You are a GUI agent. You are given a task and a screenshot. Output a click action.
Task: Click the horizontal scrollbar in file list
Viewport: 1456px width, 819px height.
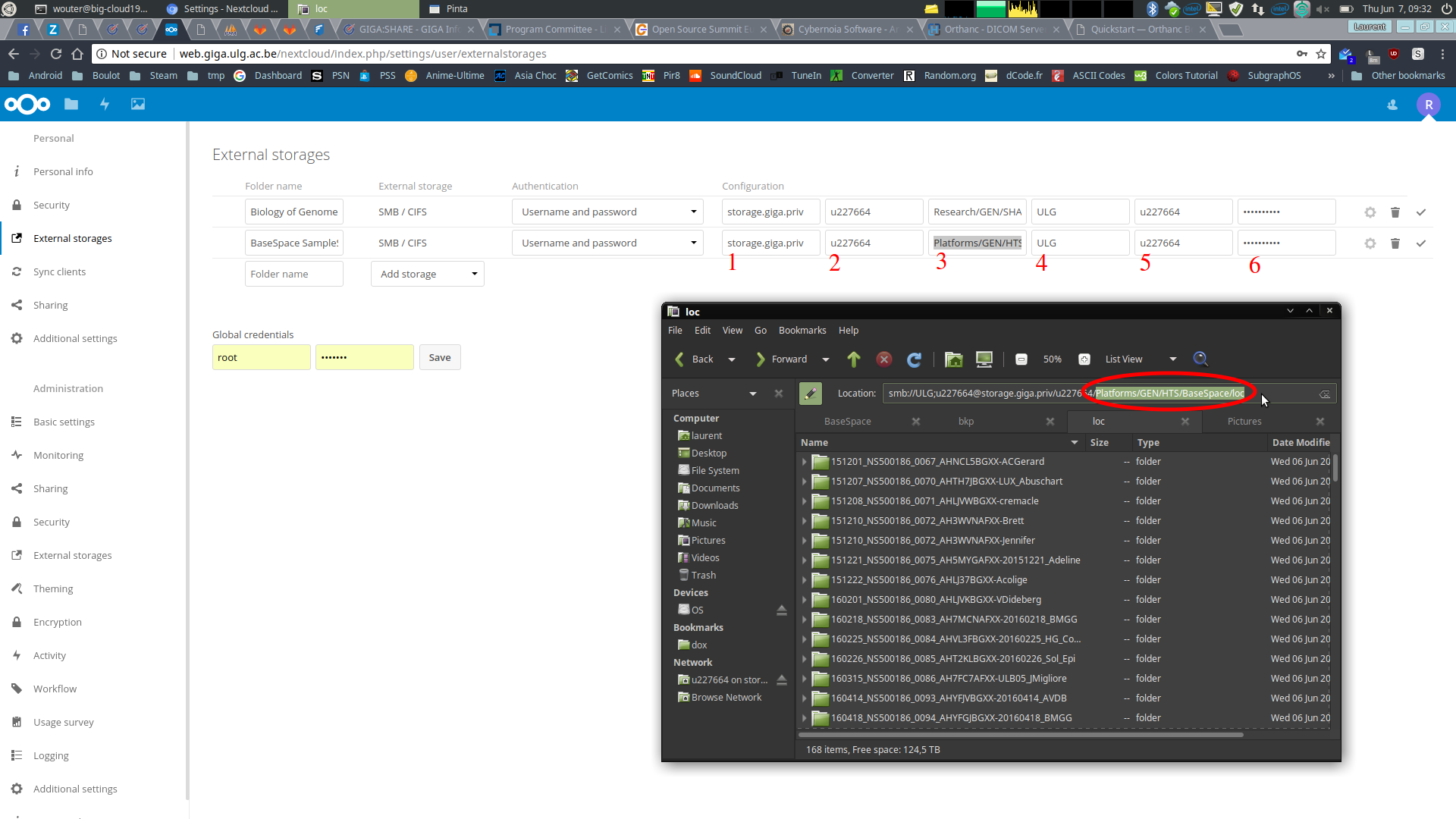(x=1021, y=734)
